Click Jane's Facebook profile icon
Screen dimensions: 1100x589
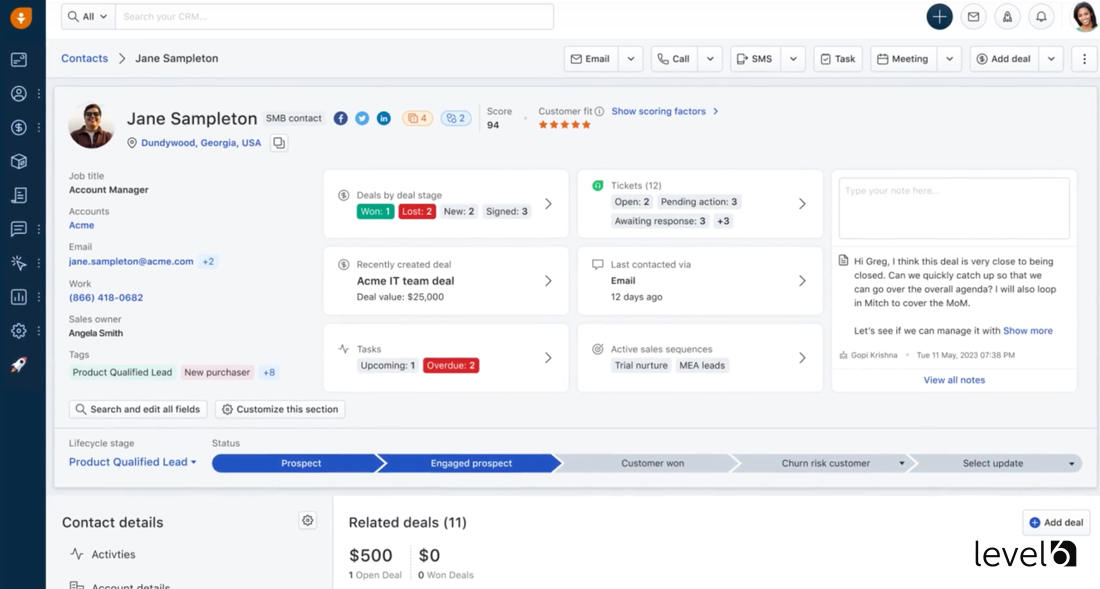(x=340, y=118)
